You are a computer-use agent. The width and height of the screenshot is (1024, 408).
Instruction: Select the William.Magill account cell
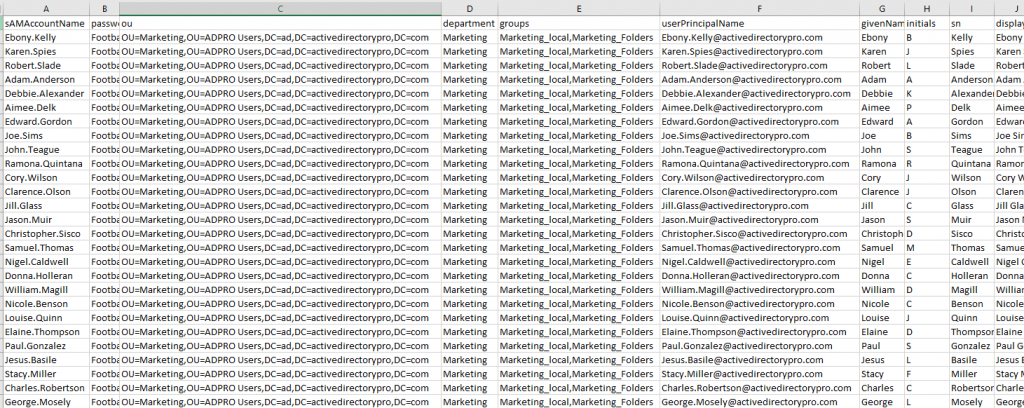click(x=46, y=290)
